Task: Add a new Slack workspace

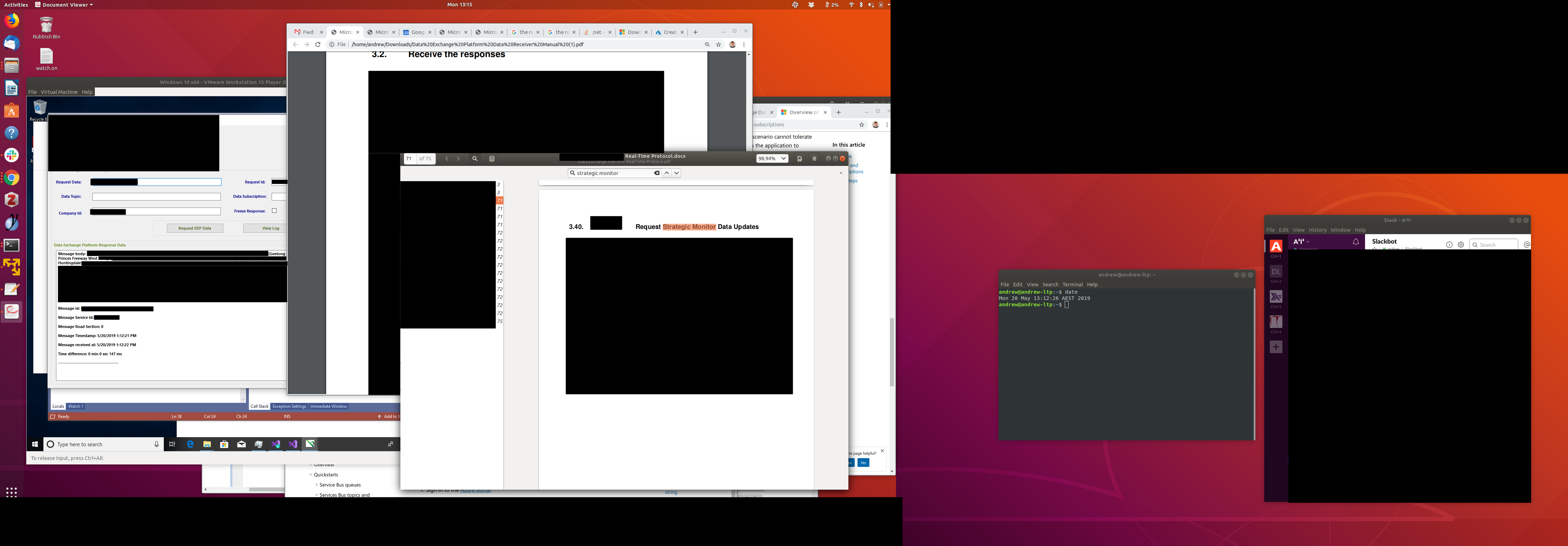Action: [1276, 347]
